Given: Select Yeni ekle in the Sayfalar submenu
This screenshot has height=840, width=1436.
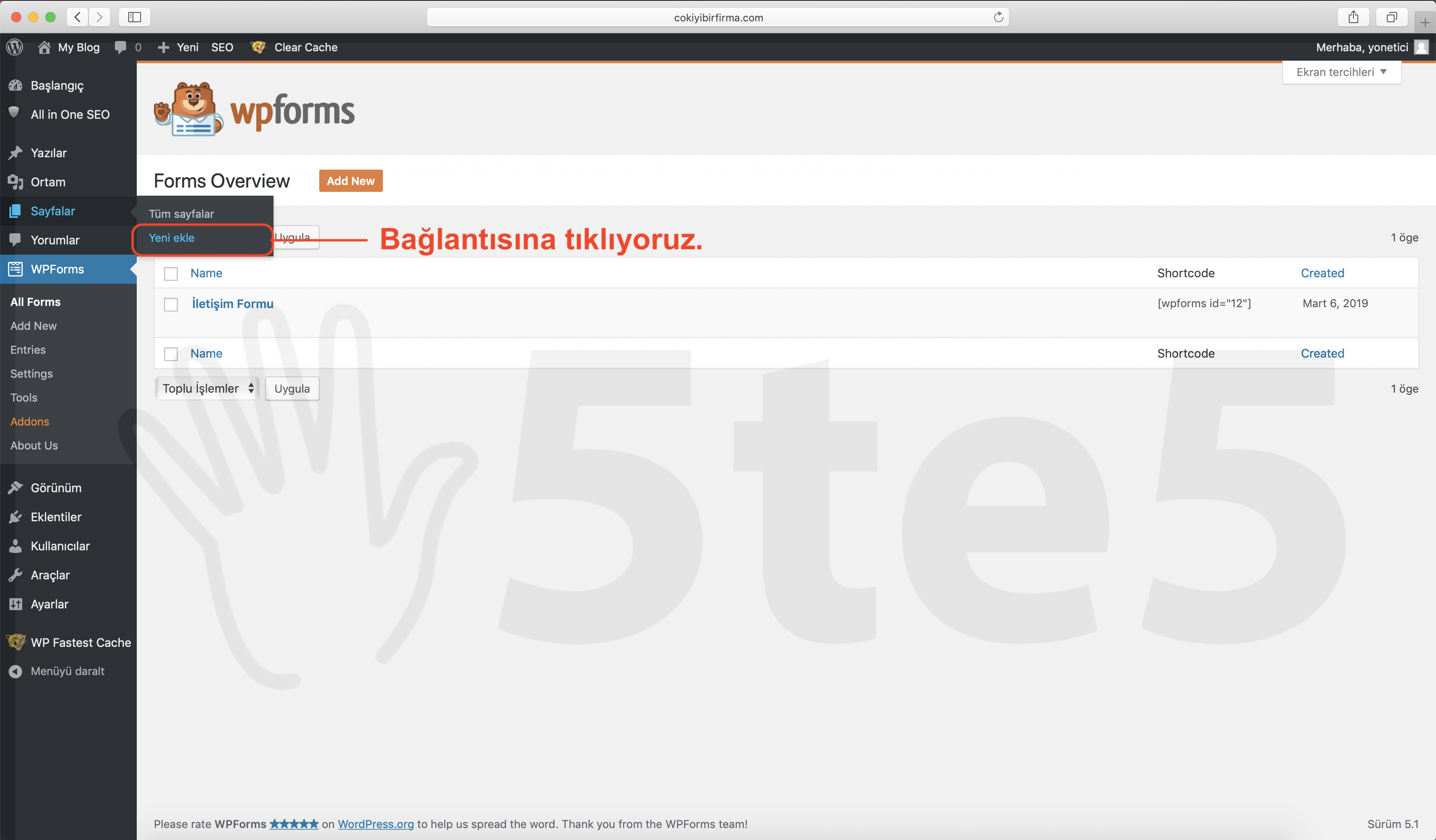Looking at the screenshot, I should 171,238.
